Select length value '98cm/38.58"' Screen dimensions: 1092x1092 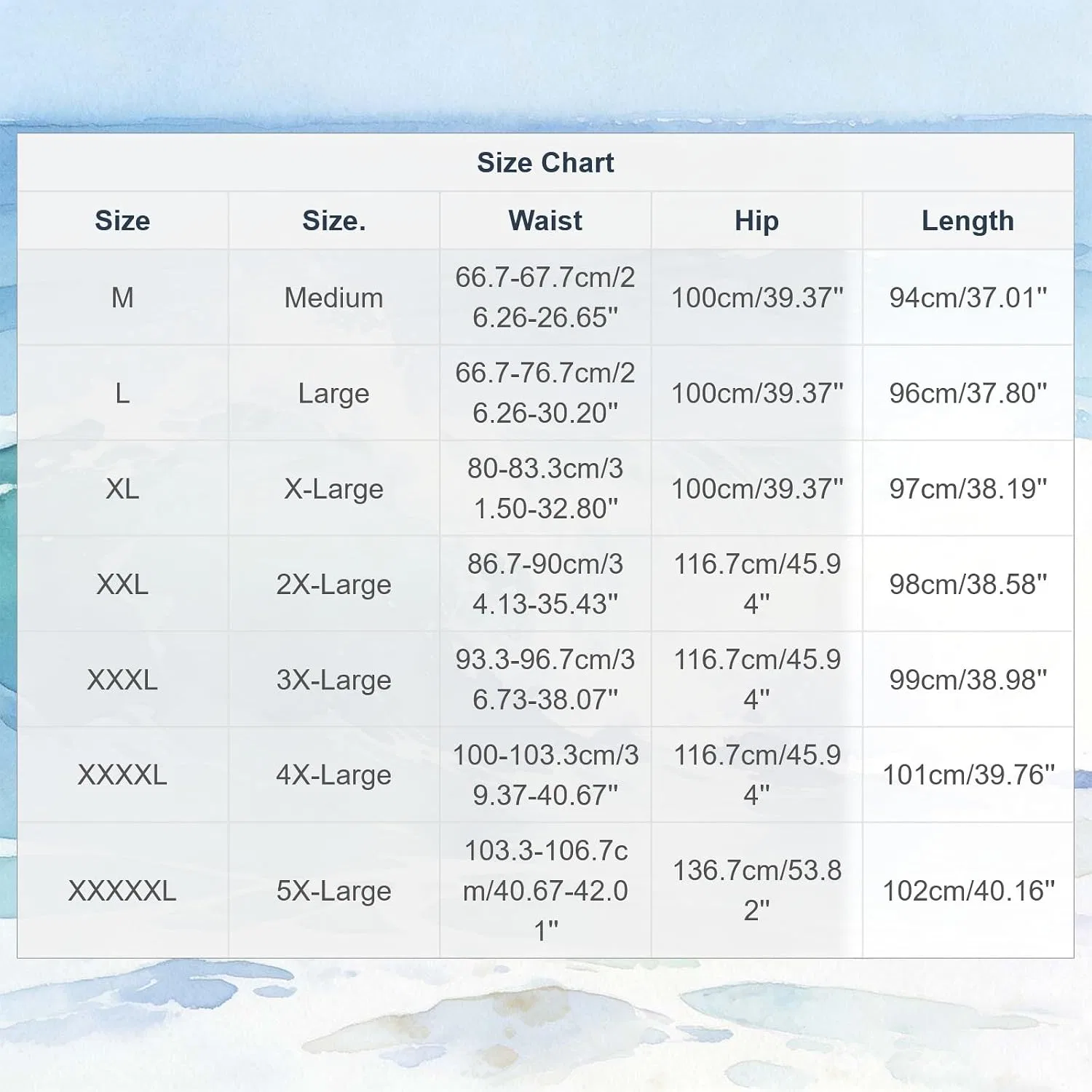point(968,584)
